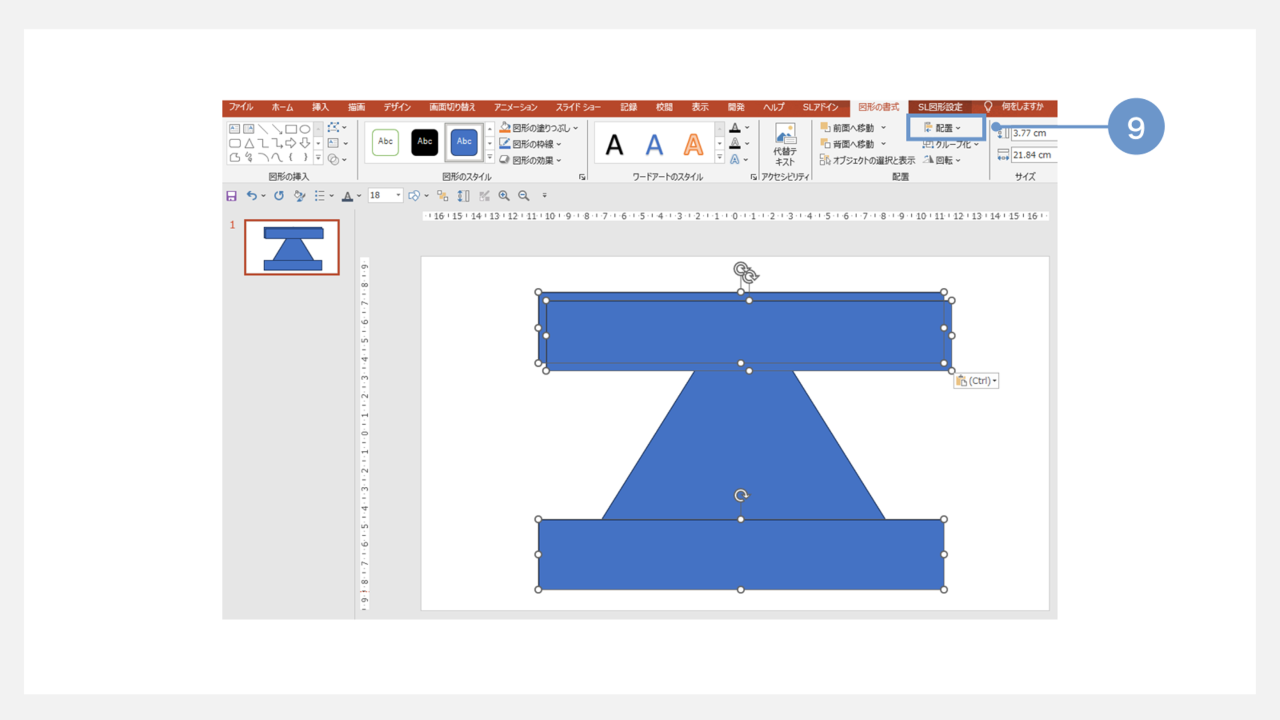Click the Redo/repeat circular arrow icon
Viewport: 1280px width, 720px height.
(279, 196)
